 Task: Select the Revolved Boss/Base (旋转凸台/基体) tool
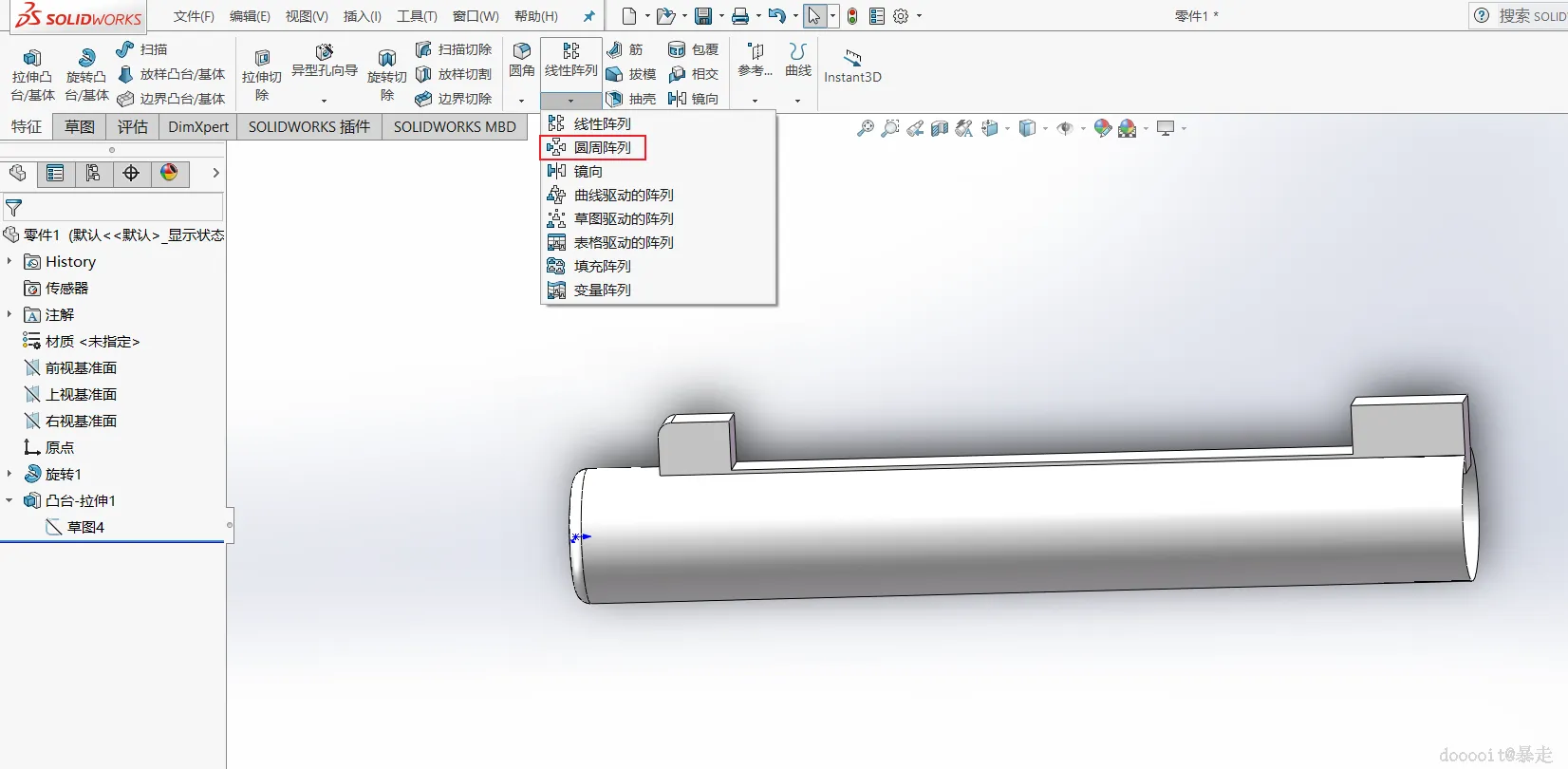point(86,74)
